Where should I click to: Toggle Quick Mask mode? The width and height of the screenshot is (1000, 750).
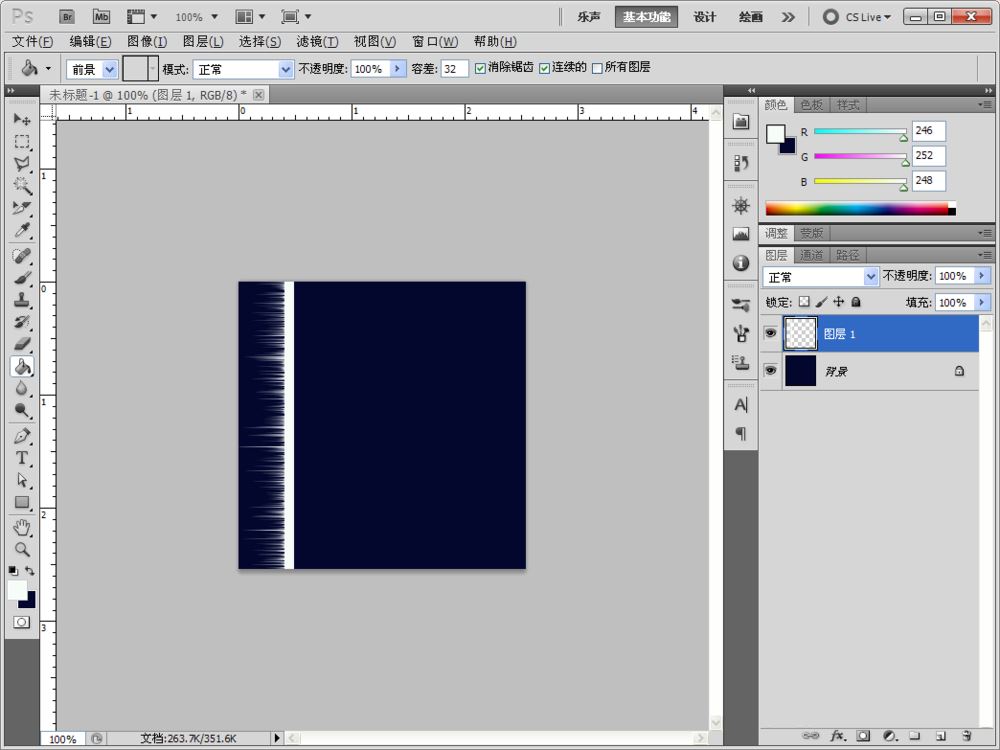coord(22,622)
